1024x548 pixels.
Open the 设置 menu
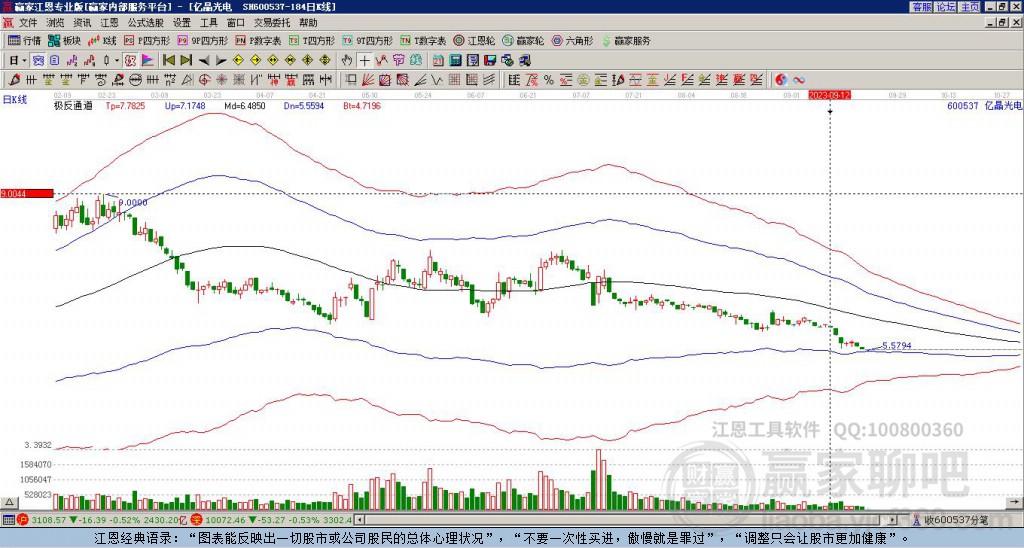tap(182, 23)
